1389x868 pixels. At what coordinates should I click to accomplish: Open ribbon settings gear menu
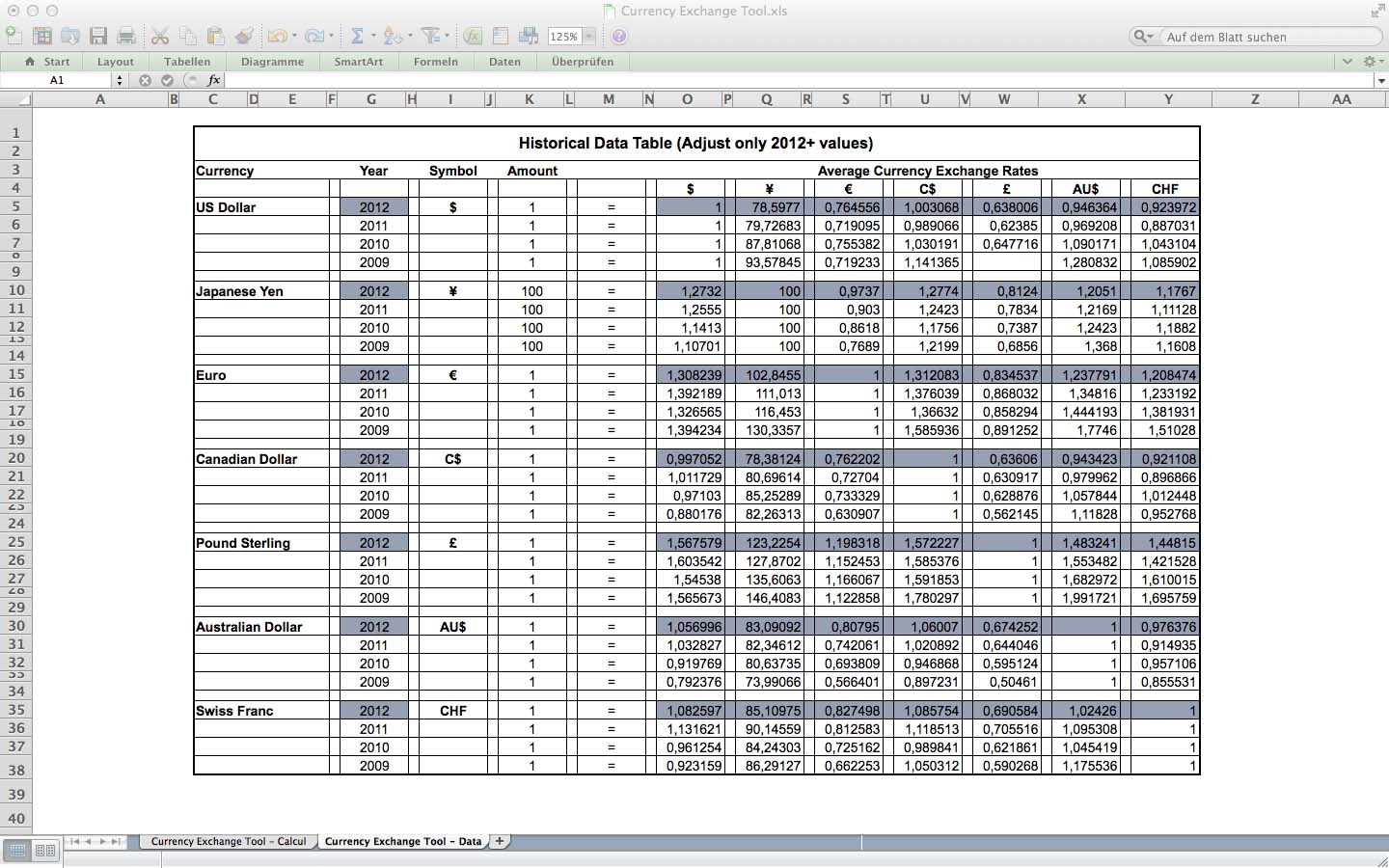pyautogui.click(x=1372, y=61)
